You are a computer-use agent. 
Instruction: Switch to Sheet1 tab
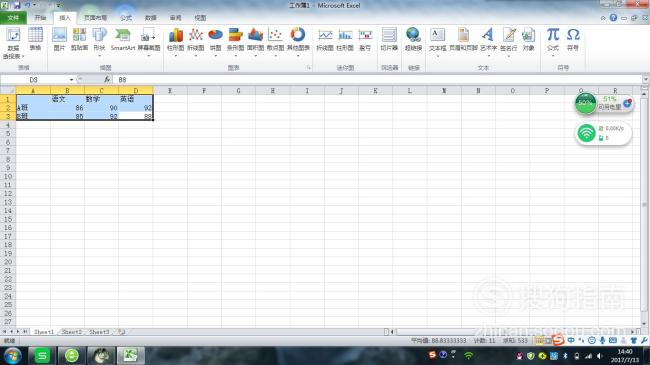pos(44,332)
